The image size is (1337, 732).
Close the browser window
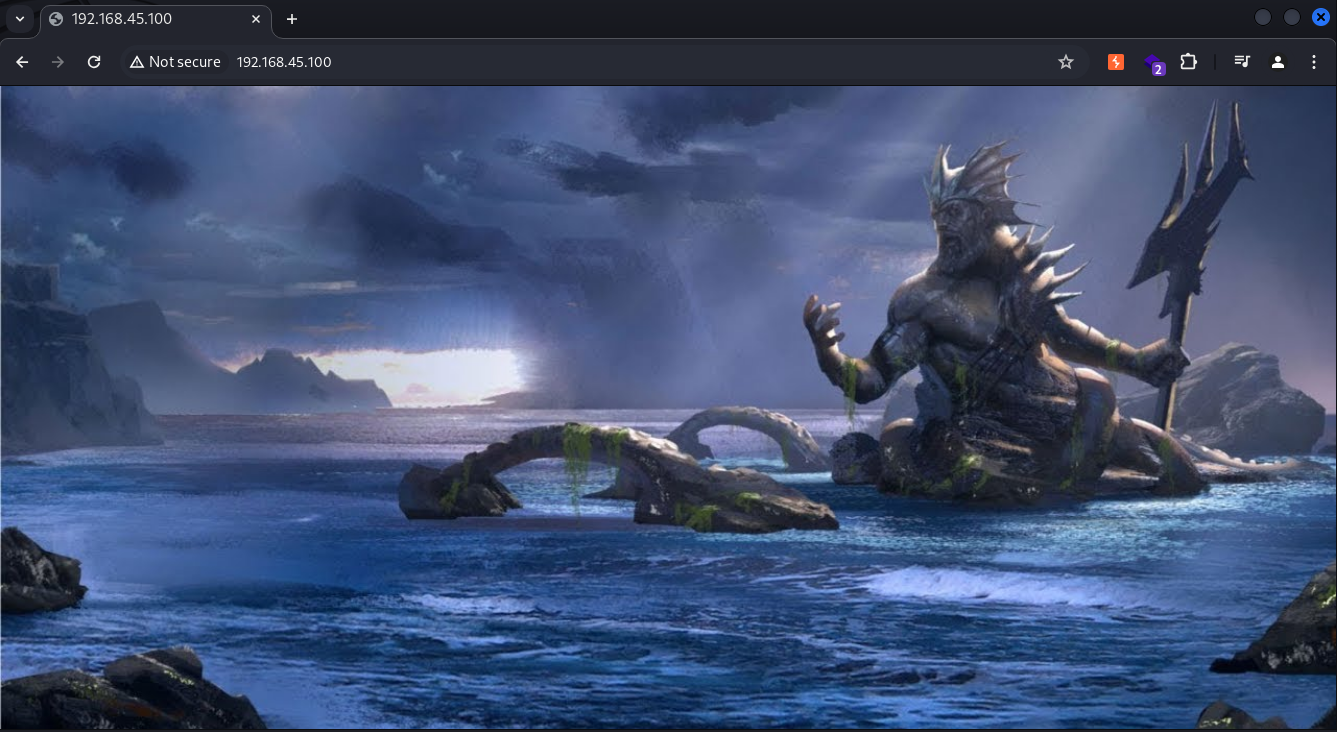1320,17
